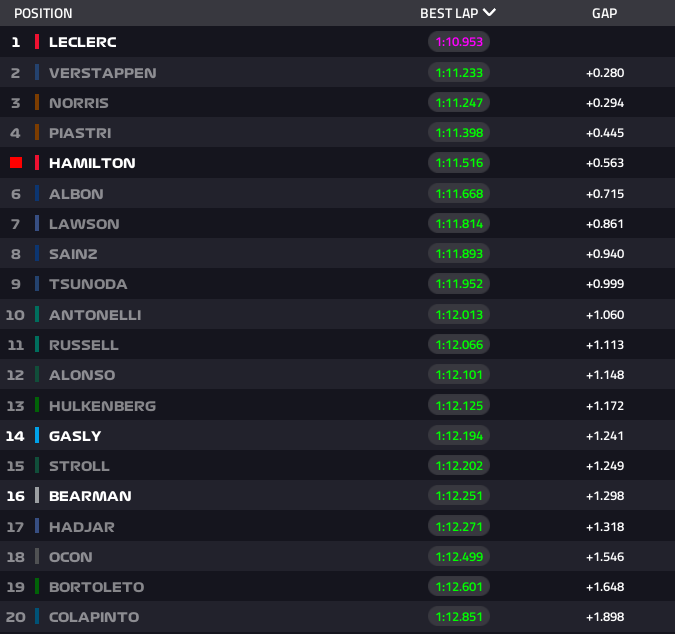This screenshot has width=675, height=634.
Task: Click Sainz's +0.940 gap value
Action: pos(604,254)
